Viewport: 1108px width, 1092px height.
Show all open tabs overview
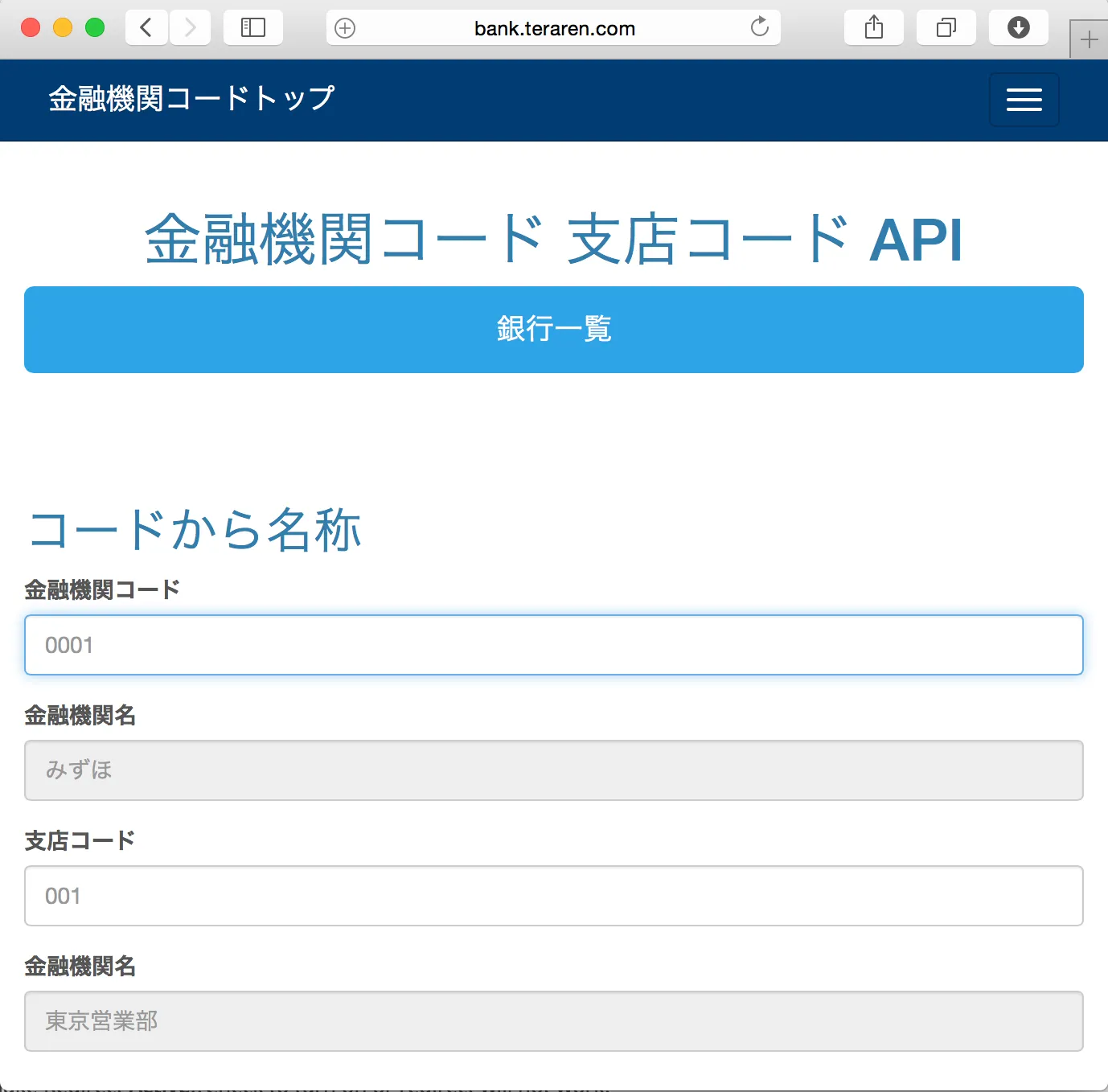click(x=946, y=27)
